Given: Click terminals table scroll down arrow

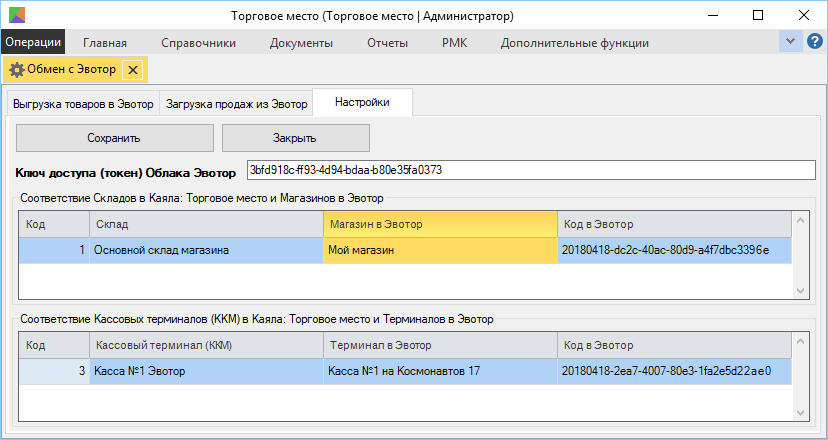Looking at the screenshot, I should pyautogui.click(x=800, y=413).
